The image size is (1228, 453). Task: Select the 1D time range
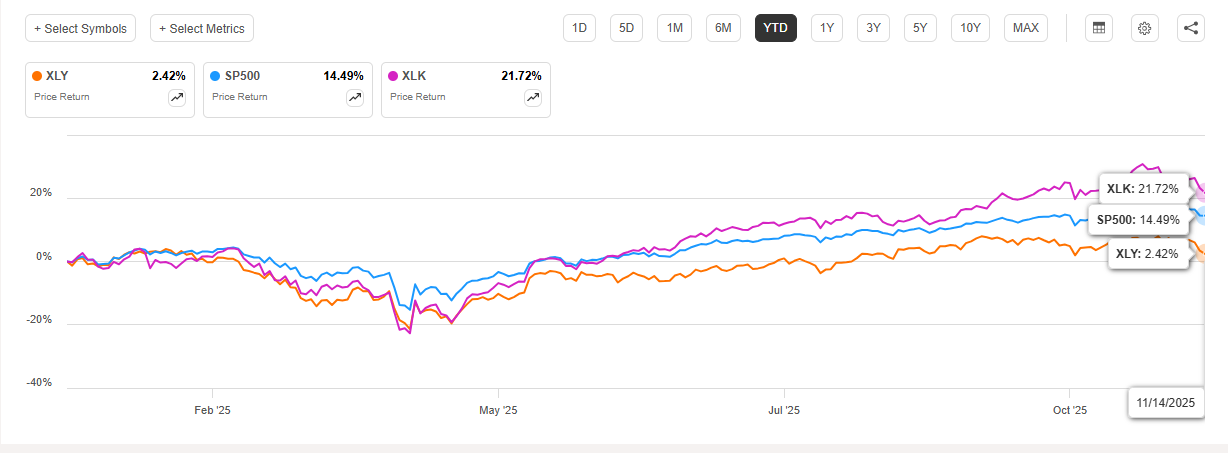tap(578, 28)
